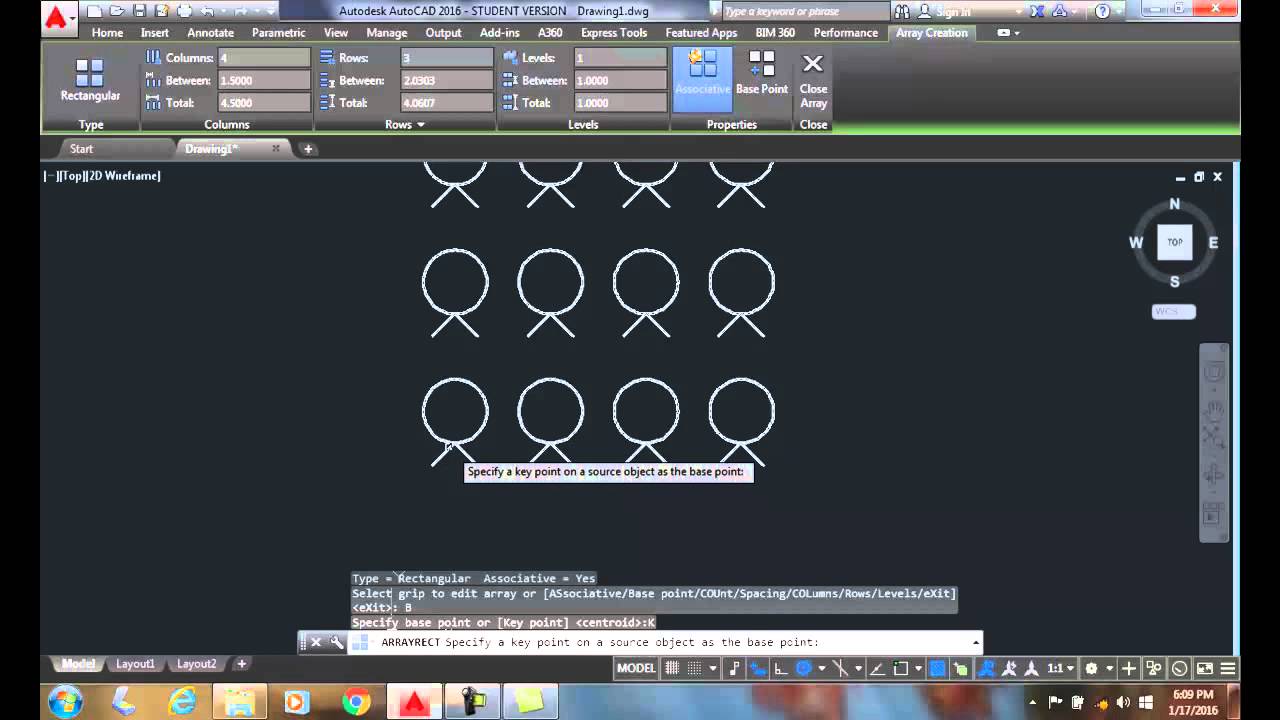Click the Plot printer quick-access icon
The image size is (1280, 720).
pyautogui.click(x=184, y=11)
